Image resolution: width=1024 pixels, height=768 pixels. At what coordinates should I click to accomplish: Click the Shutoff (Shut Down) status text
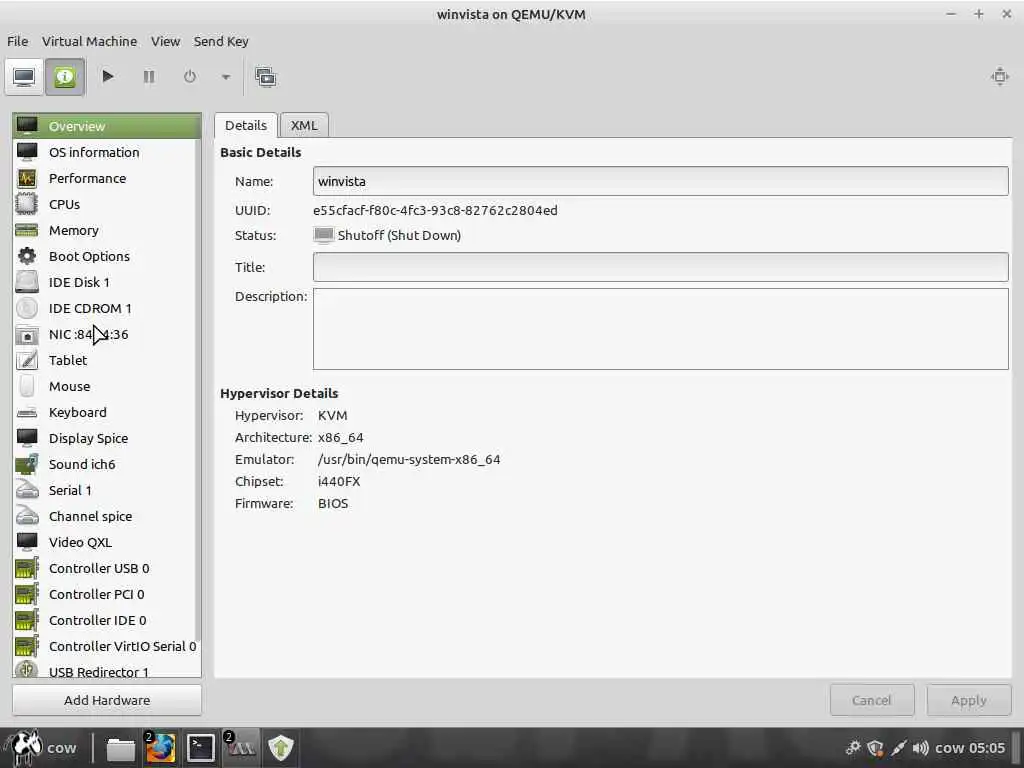pos(399,235)
